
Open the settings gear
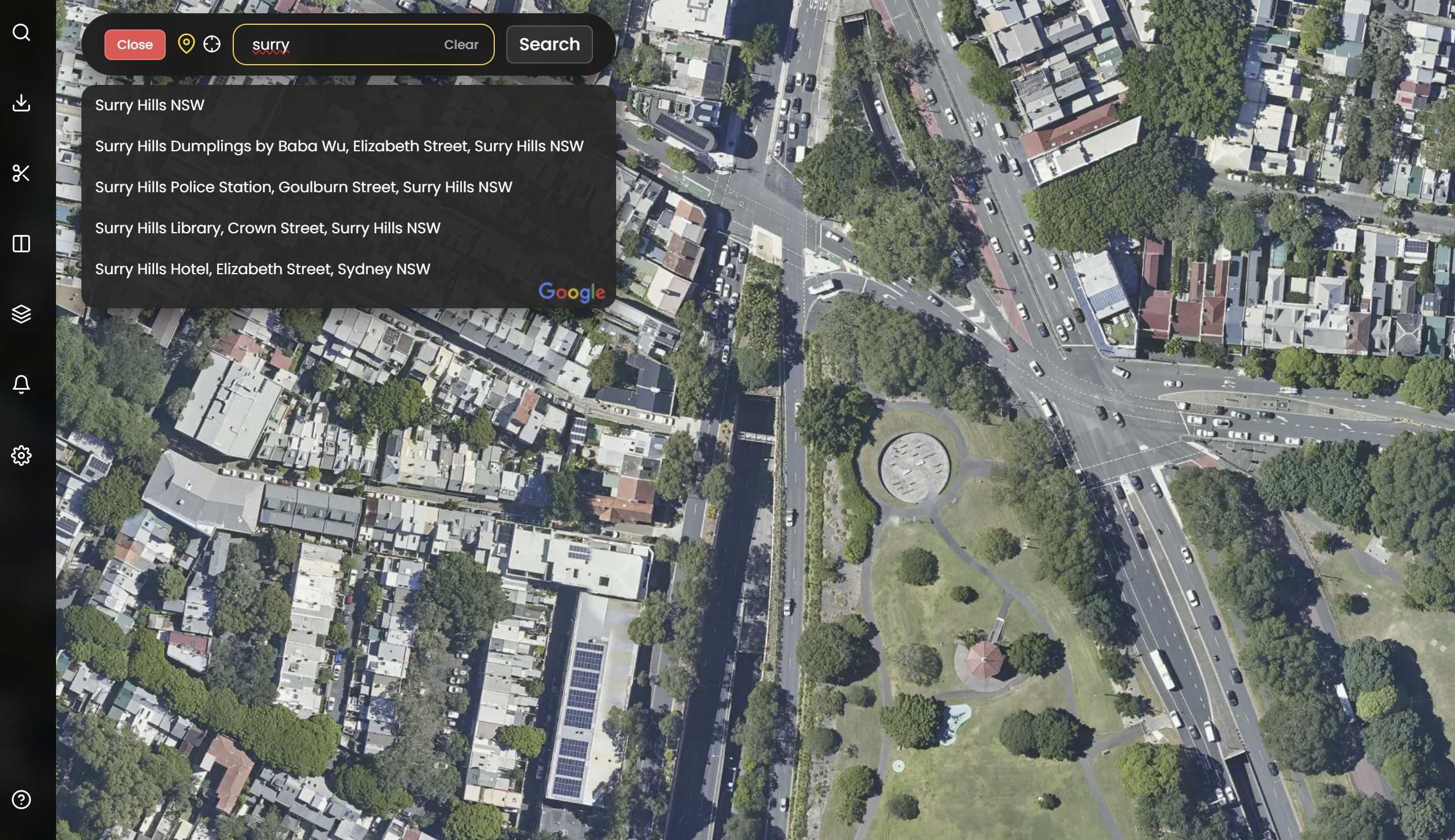[21, 455]
